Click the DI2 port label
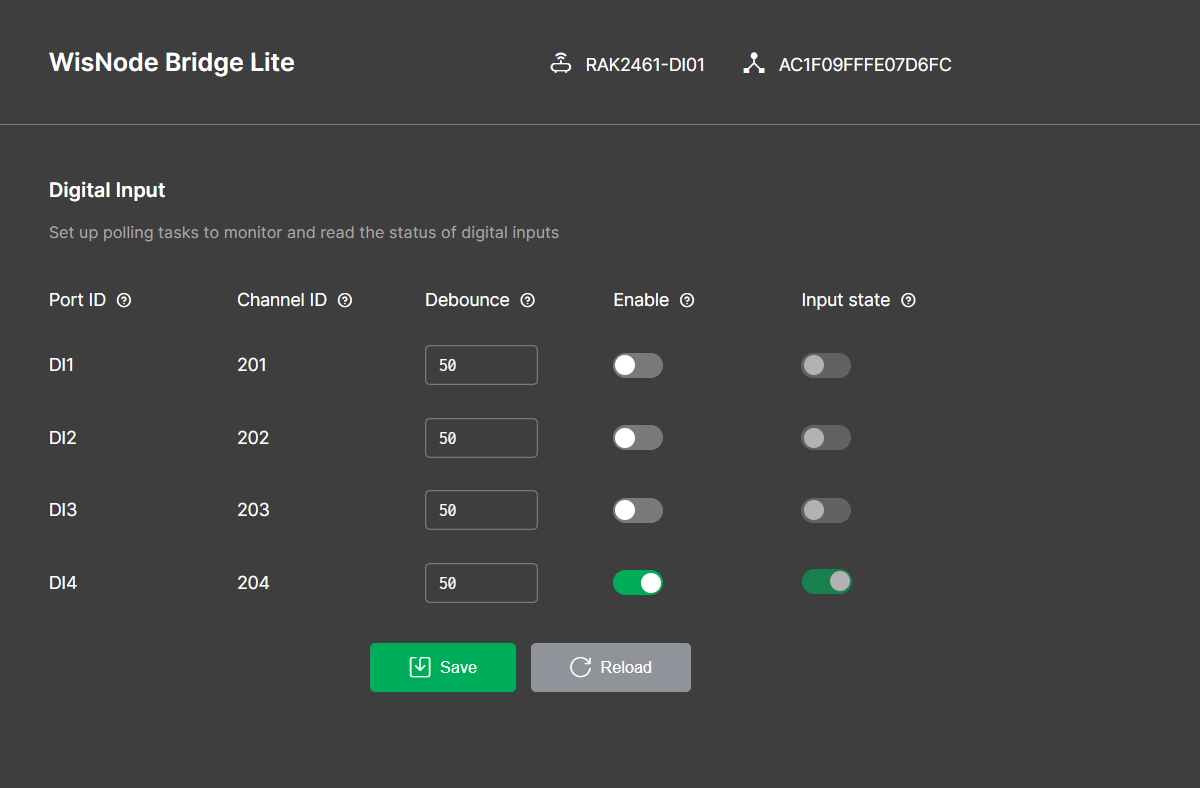The image size is (1200, 788). click(x=63, y=438)
